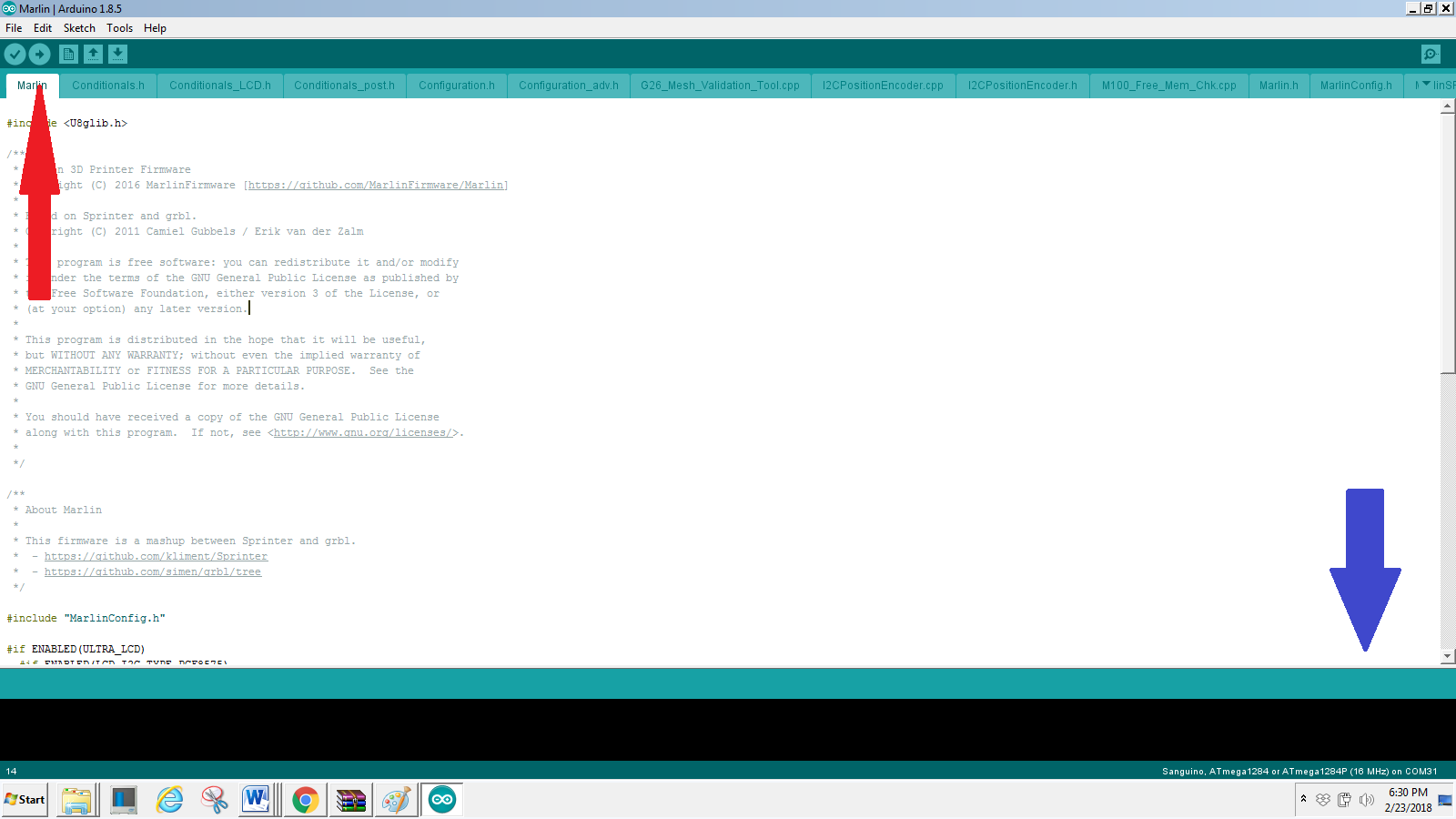Open Windows Explorer from taskbar
Viewport: 1456px width, 819px height.
(x=77, y=800)
